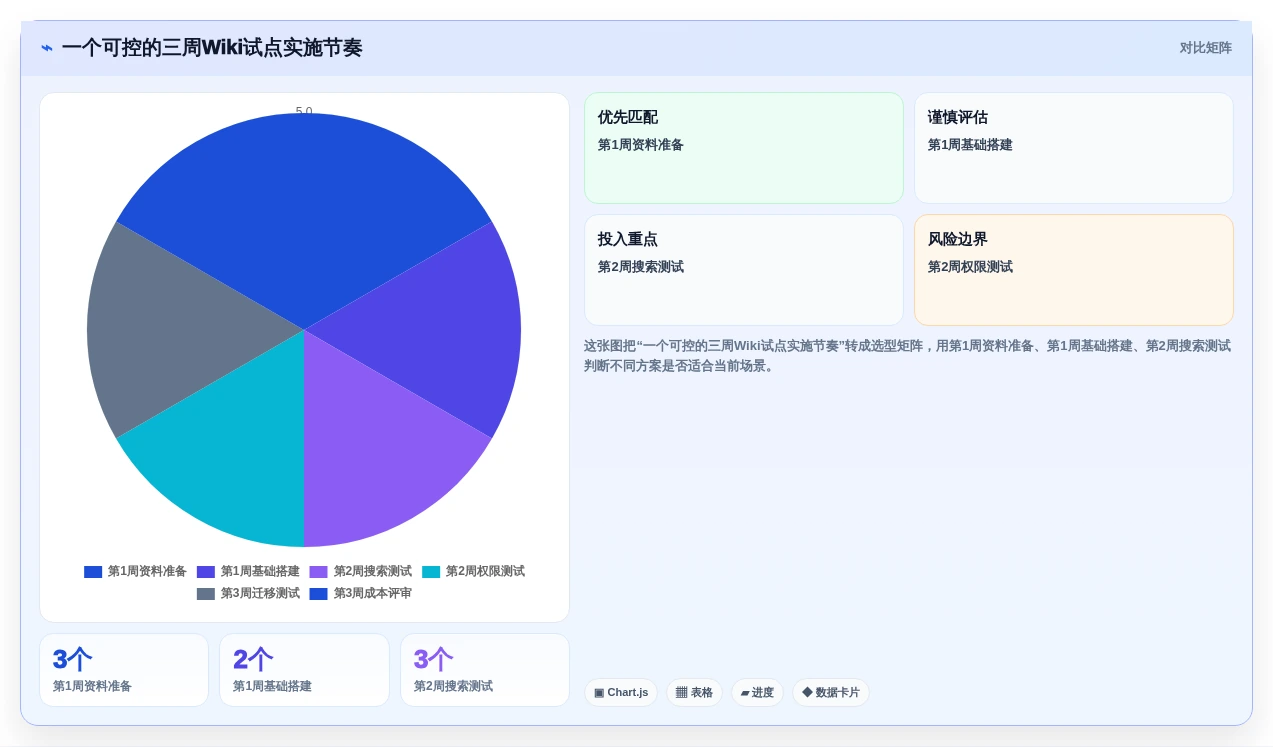
Task: Toggle legend swatch for 第1周基础搭建
Action: pos(206,572)
